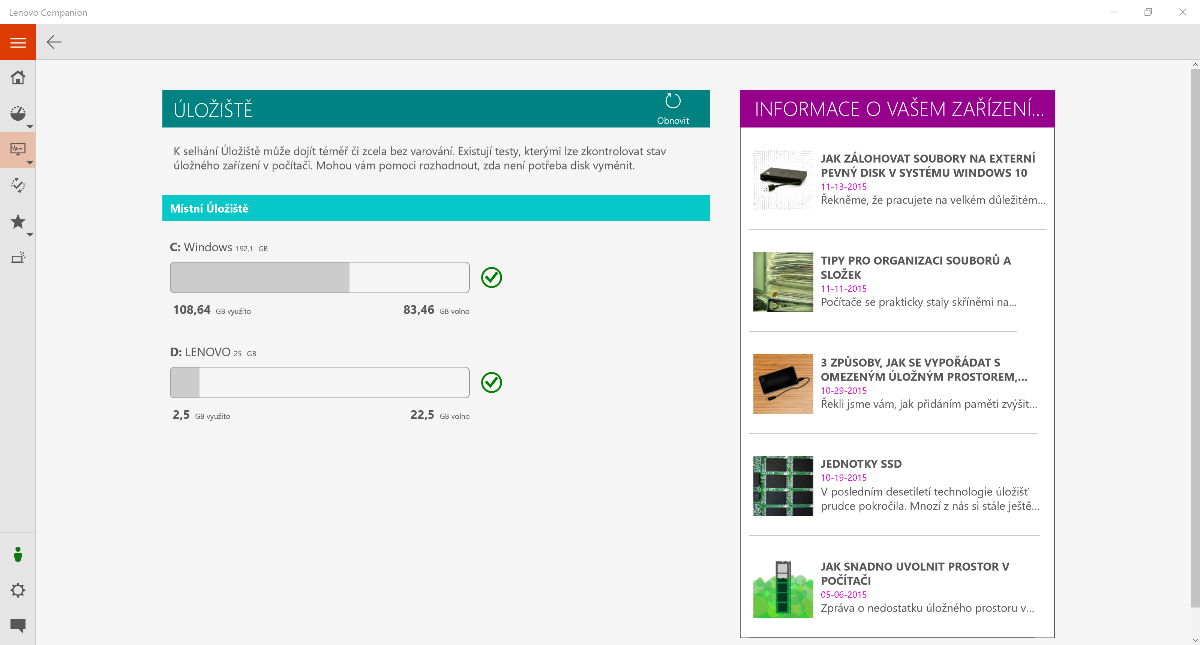Image resolution: width=1200 pixels, height=645 pixels.
Task: Select the Místní Úložiště section header
Action: pos(435,208)
